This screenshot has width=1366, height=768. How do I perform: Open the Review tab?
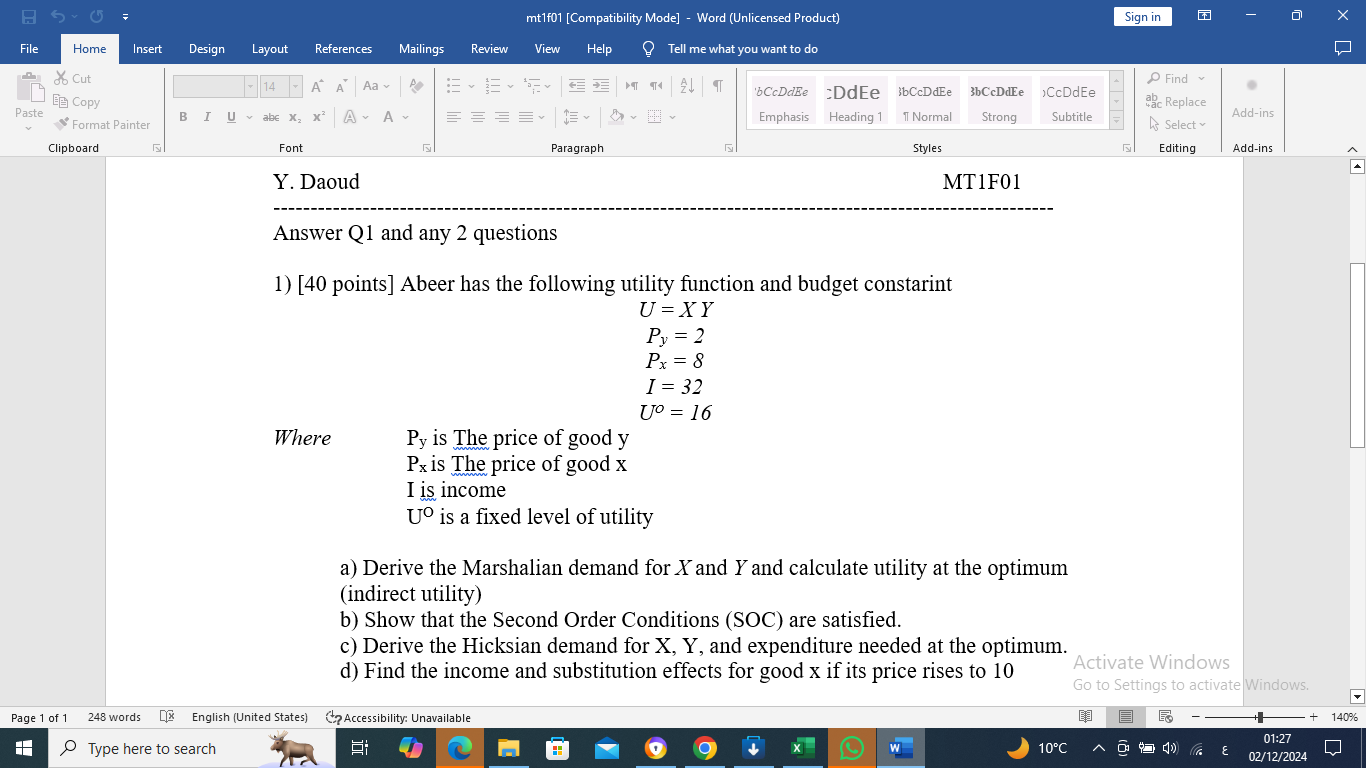coord(489,48)
